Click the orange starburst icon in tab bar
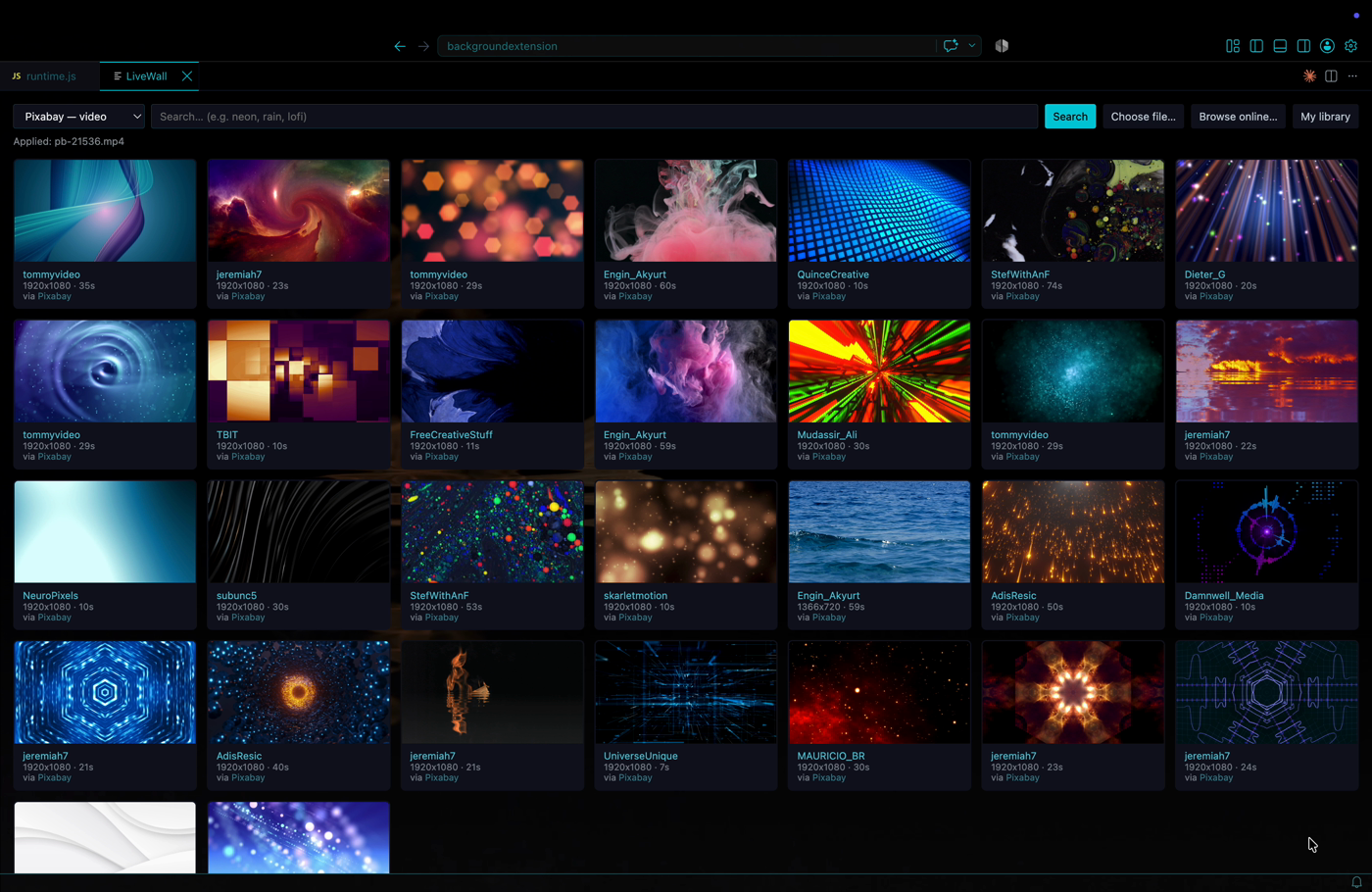Viewport: 1372px width, 892px height. tap(1309, 75)
